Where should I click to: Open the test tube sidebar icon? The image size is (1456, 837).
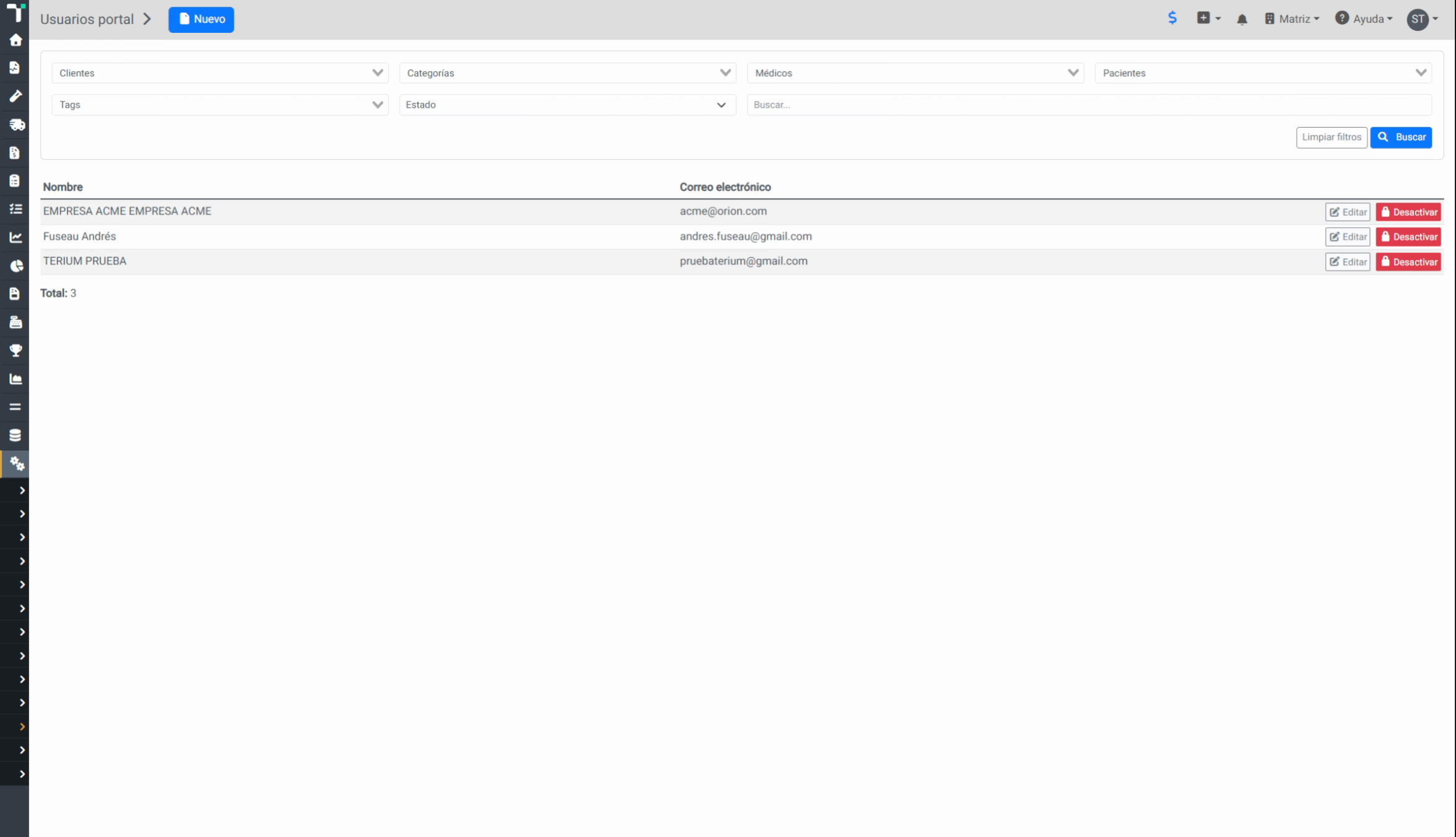[x=15, y=96]
